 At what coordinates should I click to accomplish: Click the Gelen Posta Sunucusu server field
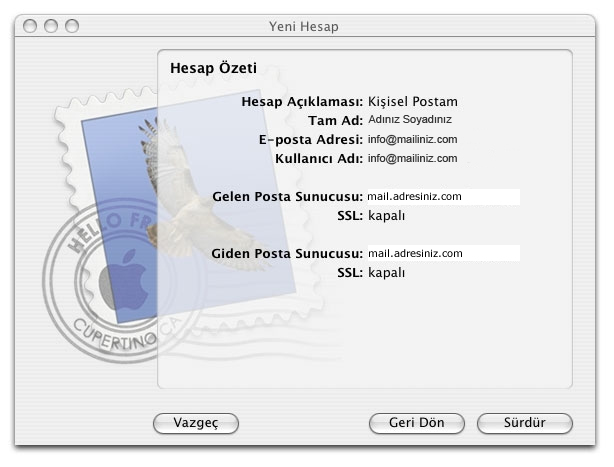tap(442, 197)
